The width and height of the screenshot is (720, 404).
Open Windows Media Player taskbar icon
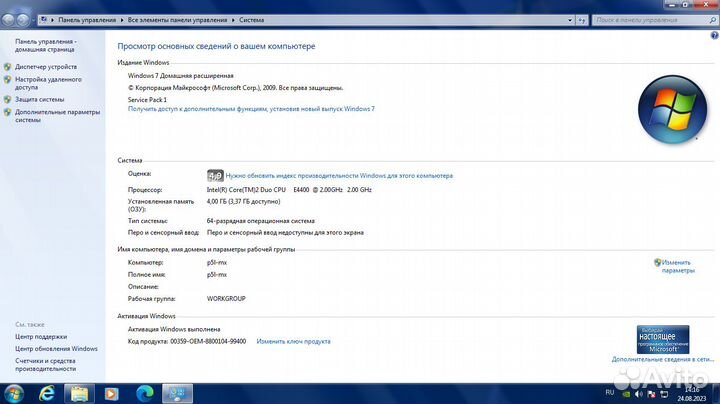(112, 394)
